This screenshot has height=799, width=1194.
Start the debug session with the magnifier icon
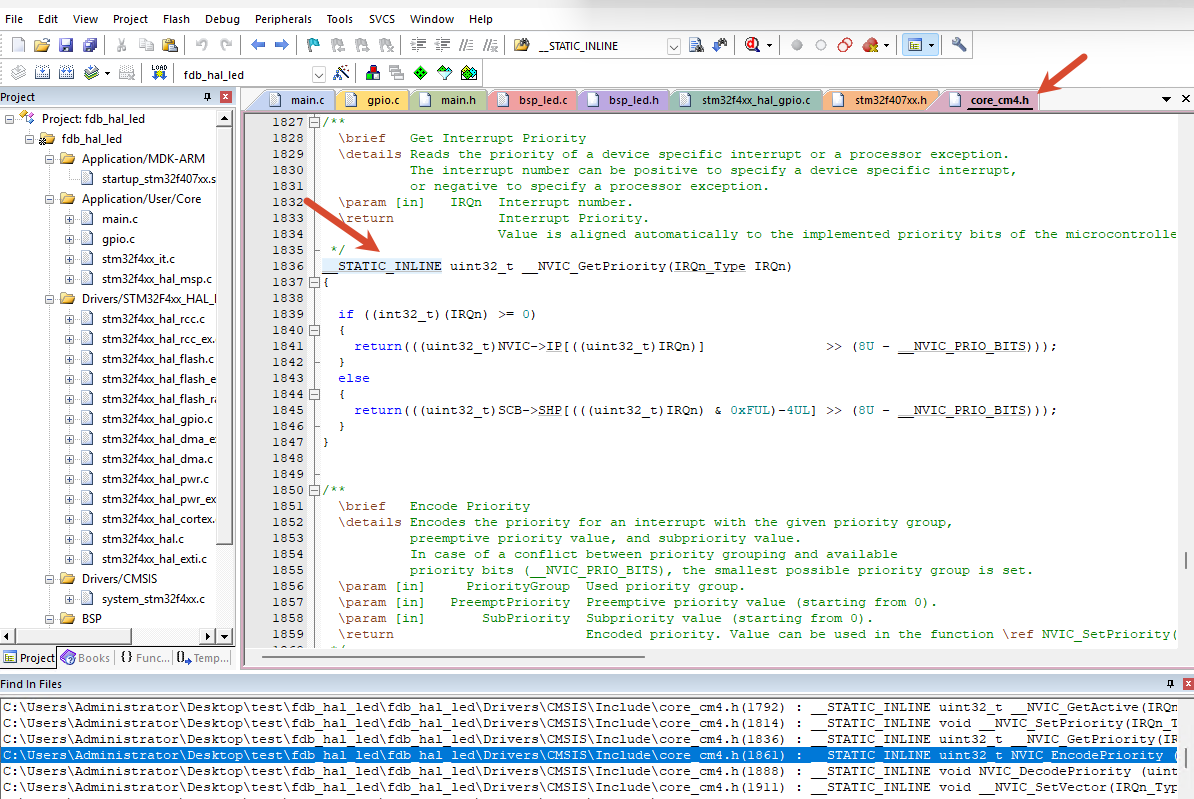pos(752,46)
